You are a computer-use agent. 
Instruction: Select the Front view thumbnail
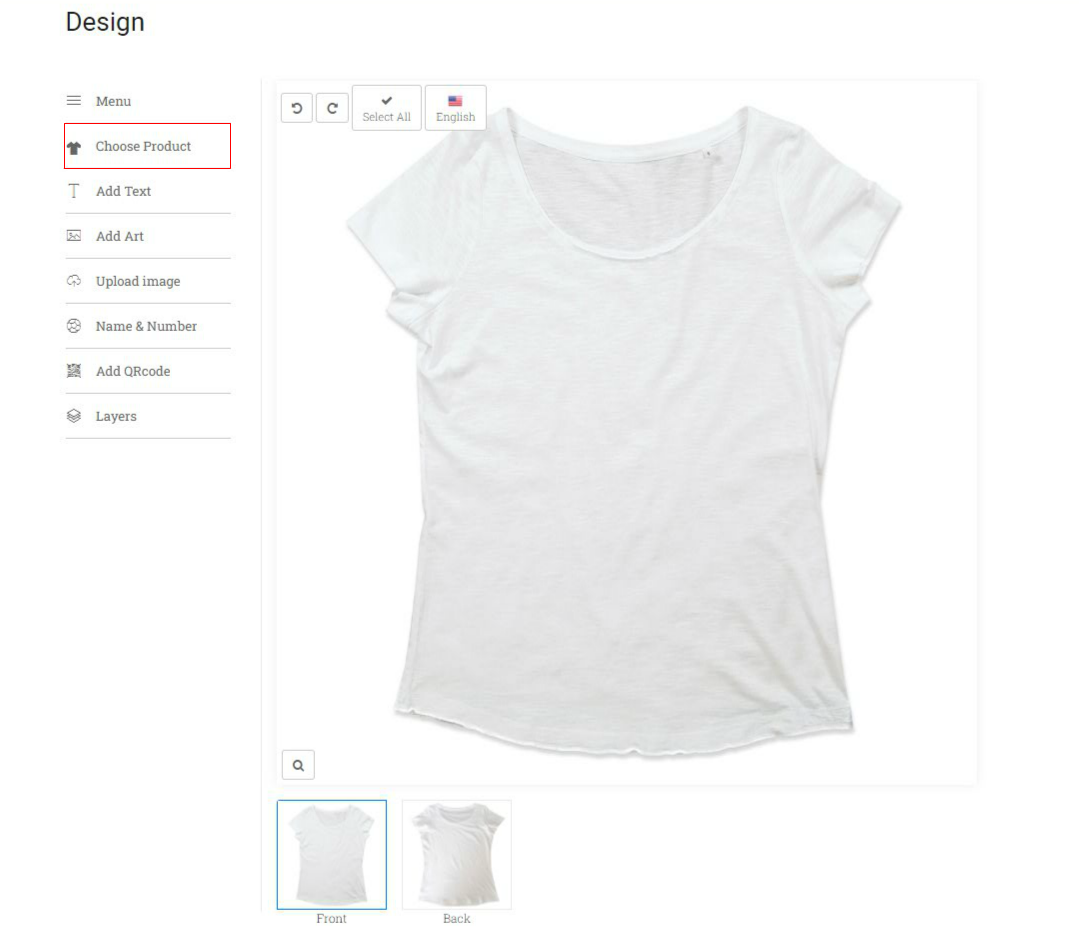(x=332, y=854)
